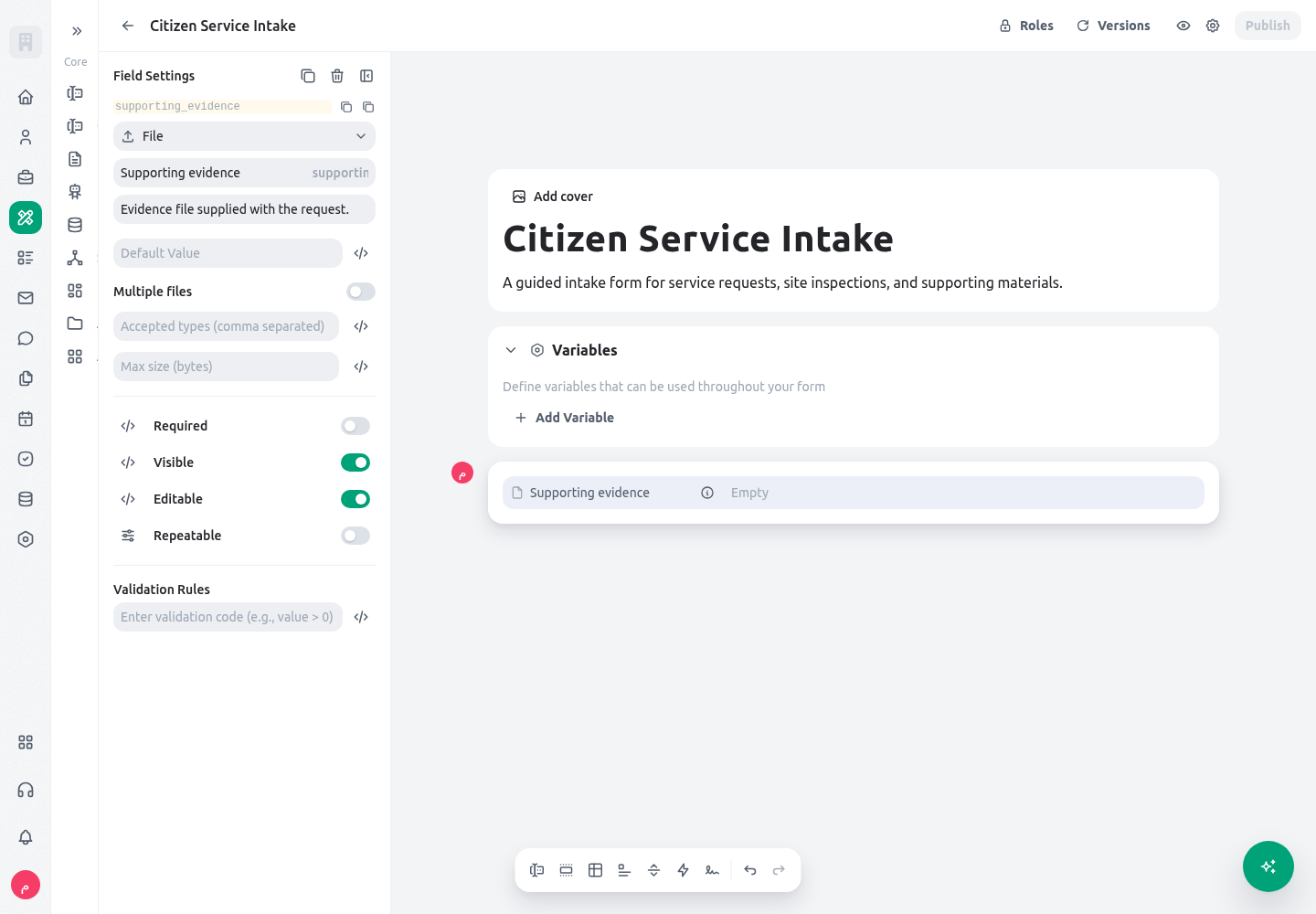The image size is (1316, 914).
Task: Edit the Supporting evidence label field
Action: click(244, 173)
